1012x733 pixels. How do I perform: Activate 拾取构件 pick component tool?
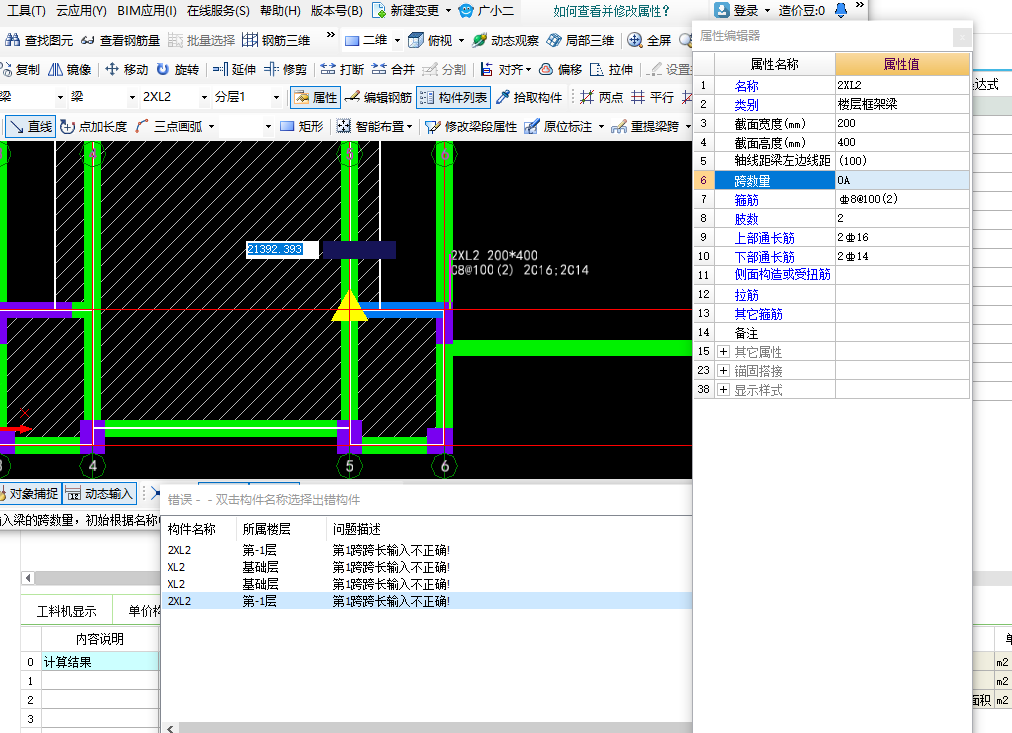(x=529, y=97)
